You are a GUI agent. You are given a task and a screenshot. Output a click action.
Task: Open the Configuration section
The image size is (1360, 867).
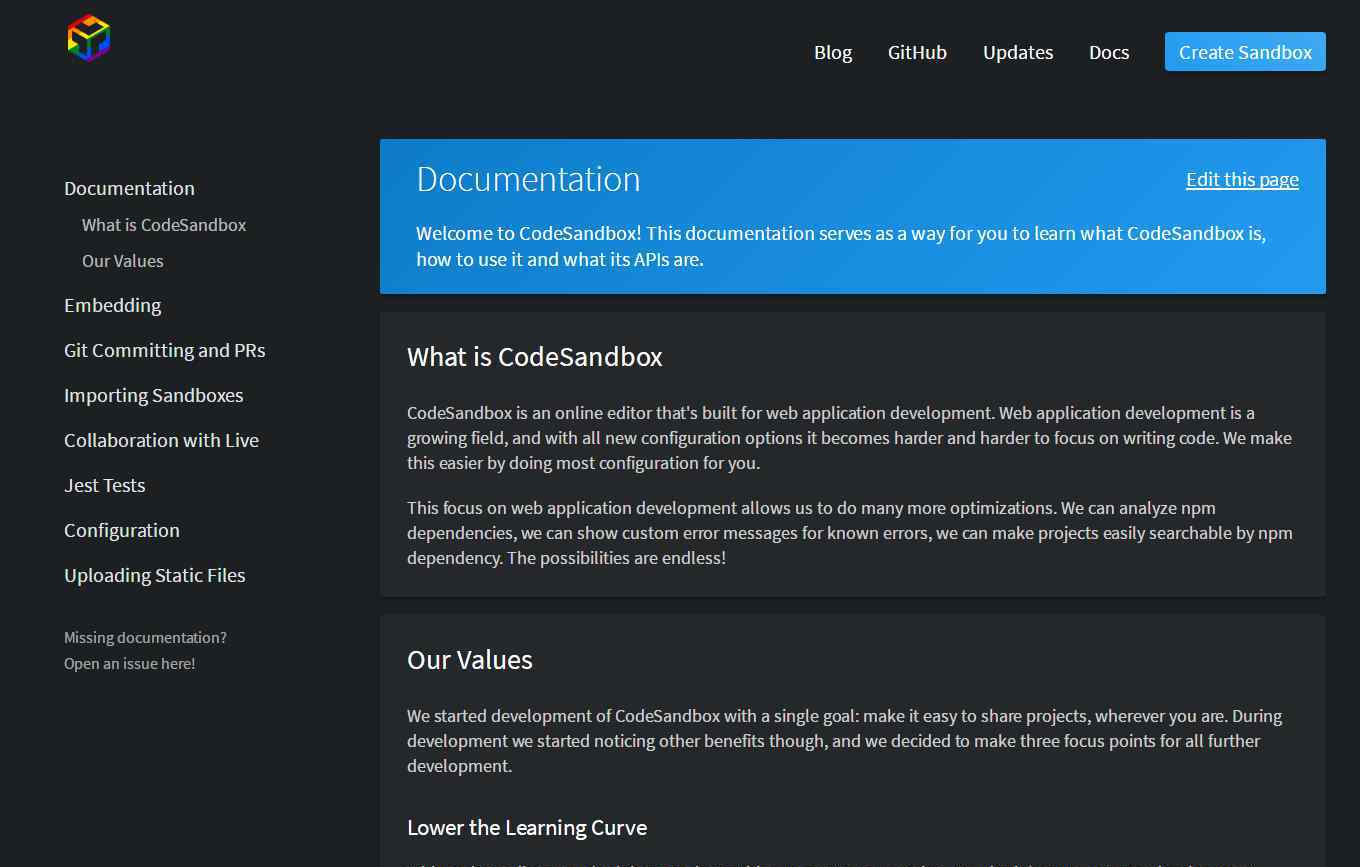[122, 530]
